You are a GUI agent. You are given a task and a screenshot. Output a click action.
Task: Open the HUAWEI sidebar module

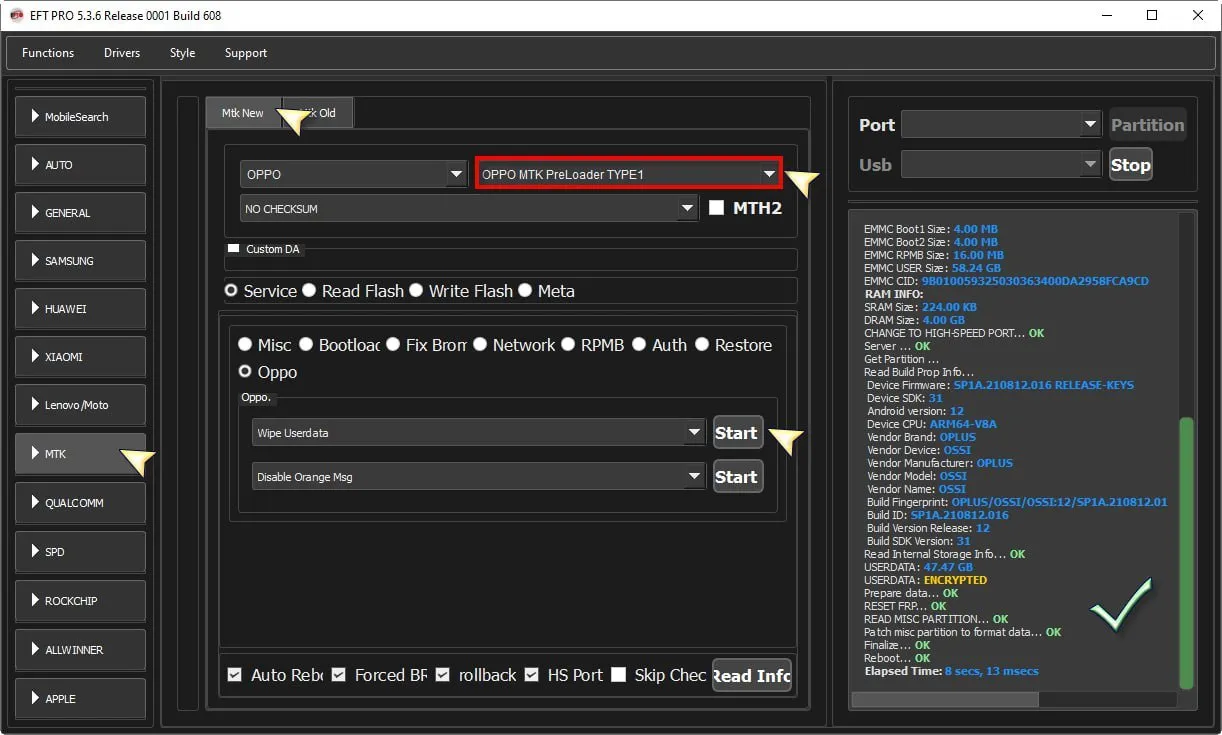(x=80, y=309)
